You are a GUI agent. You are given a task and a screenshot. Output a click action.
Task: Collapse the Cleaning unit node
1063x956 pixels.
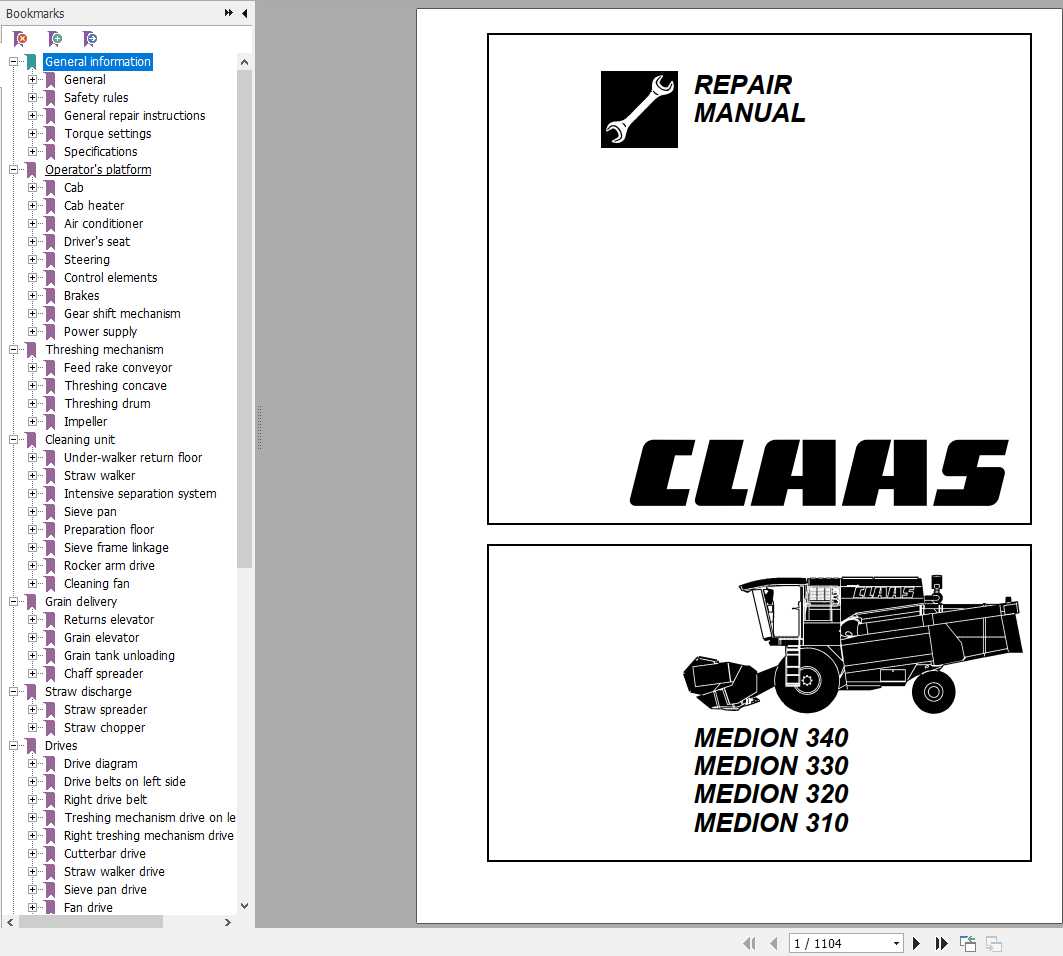13,439
